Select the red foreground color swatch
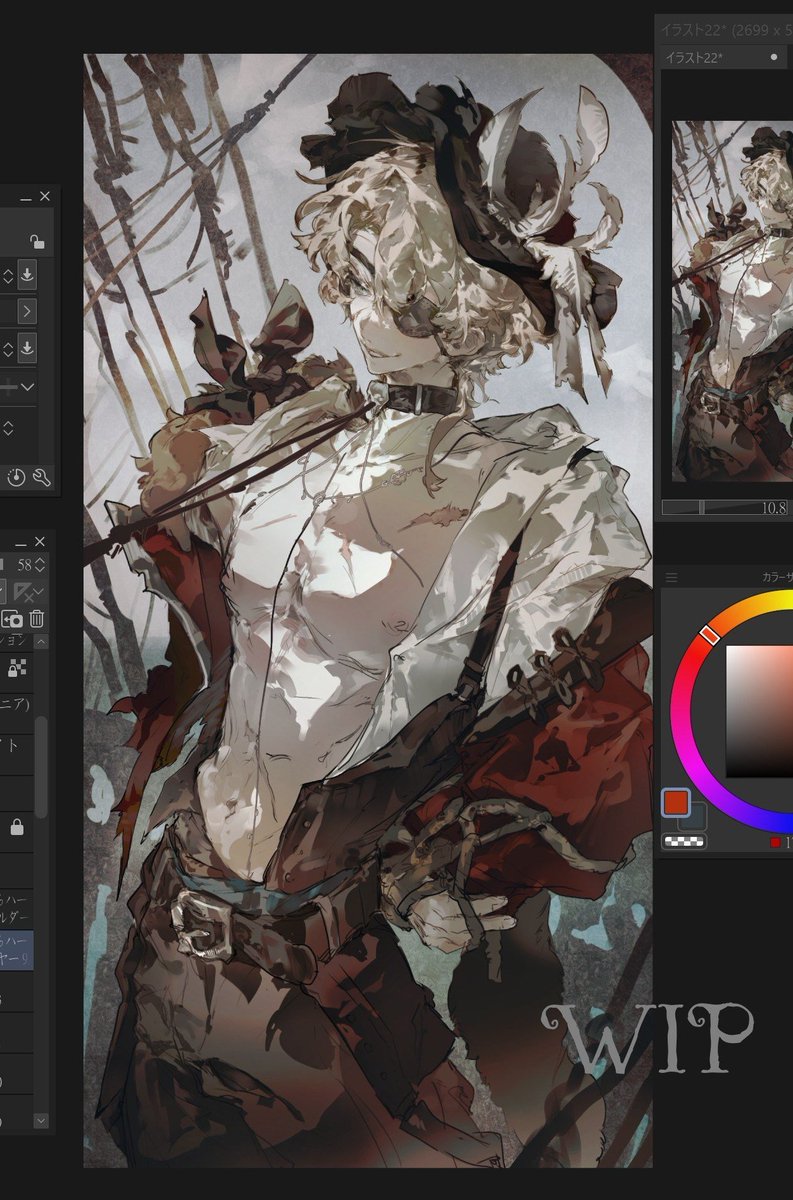The image size is (793, 1200). 675,802
